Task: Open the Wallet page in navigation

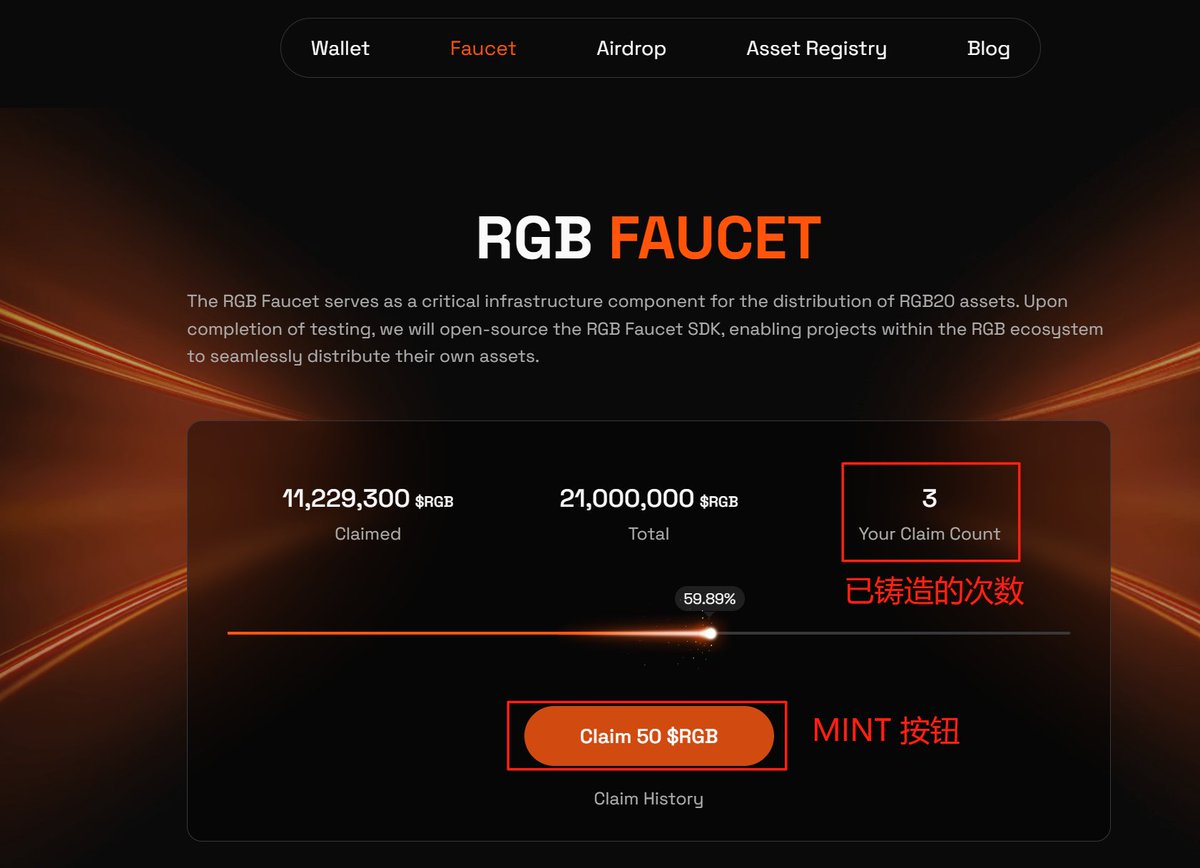Action: 340,48
